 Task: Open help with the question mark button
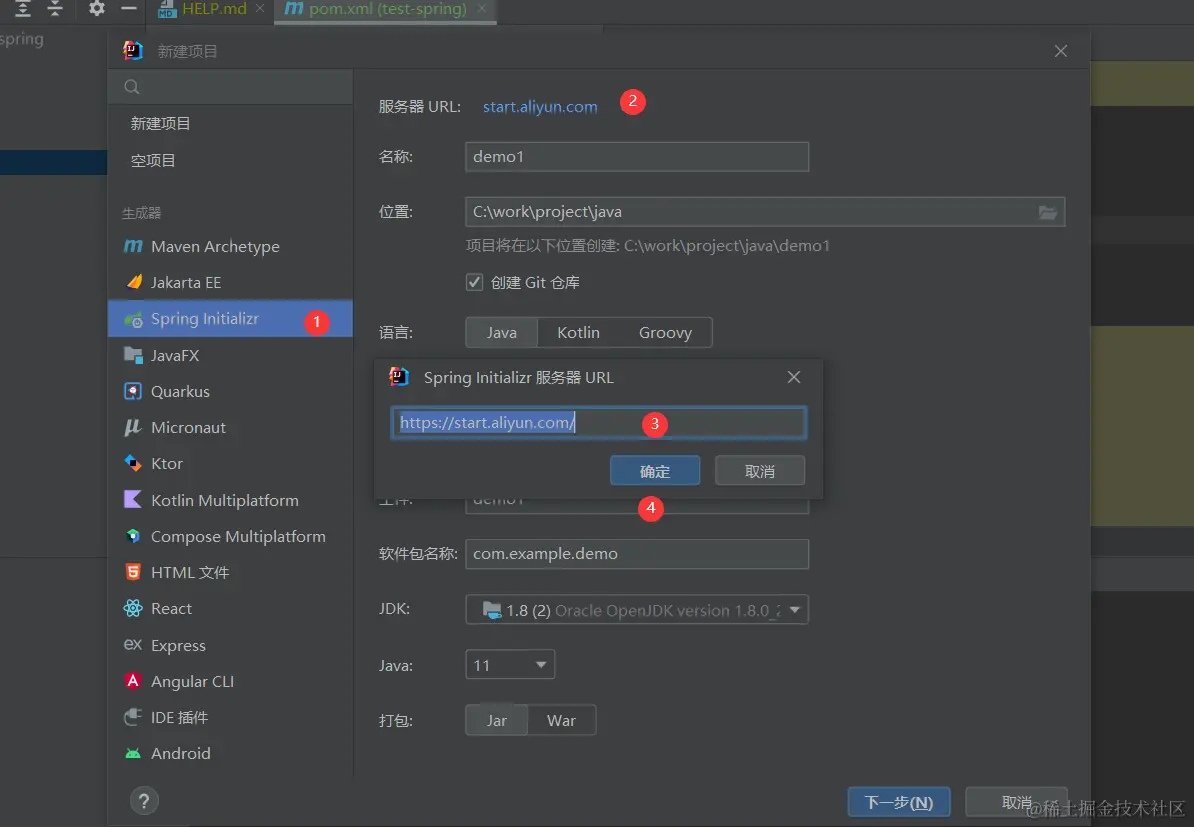point(144,800)
